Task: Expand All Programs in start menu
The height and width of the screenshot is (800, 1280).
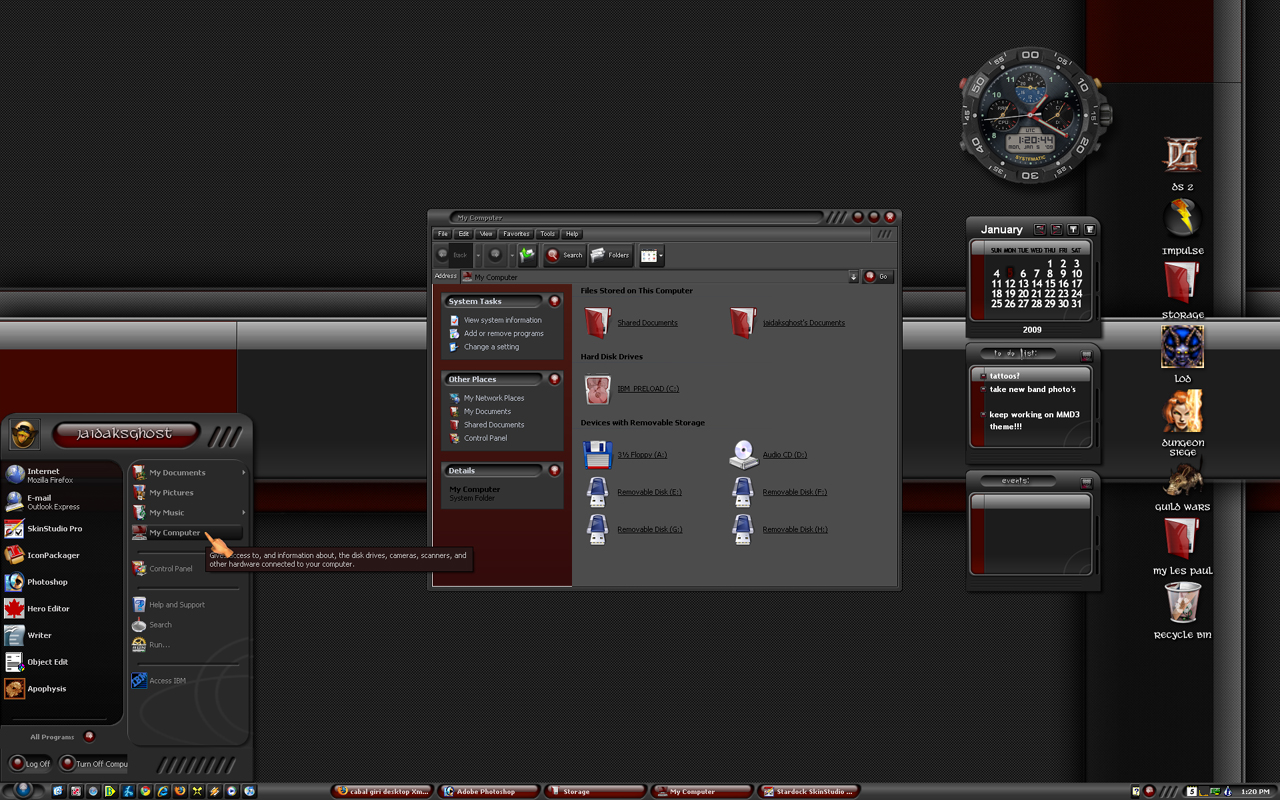Action: [62, 737]
